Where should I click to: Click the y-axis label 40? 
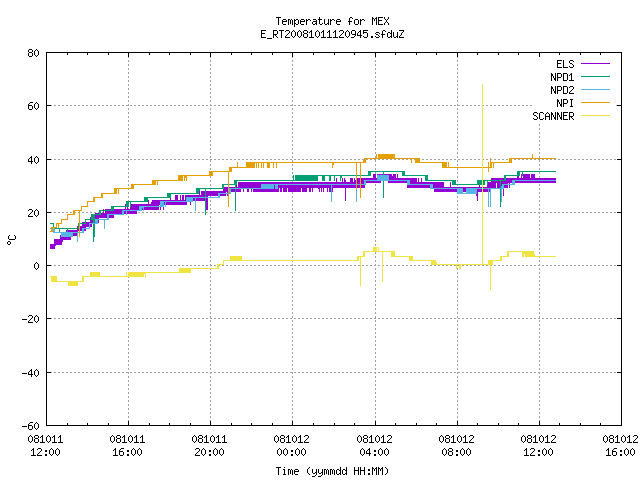click(33, 160)
